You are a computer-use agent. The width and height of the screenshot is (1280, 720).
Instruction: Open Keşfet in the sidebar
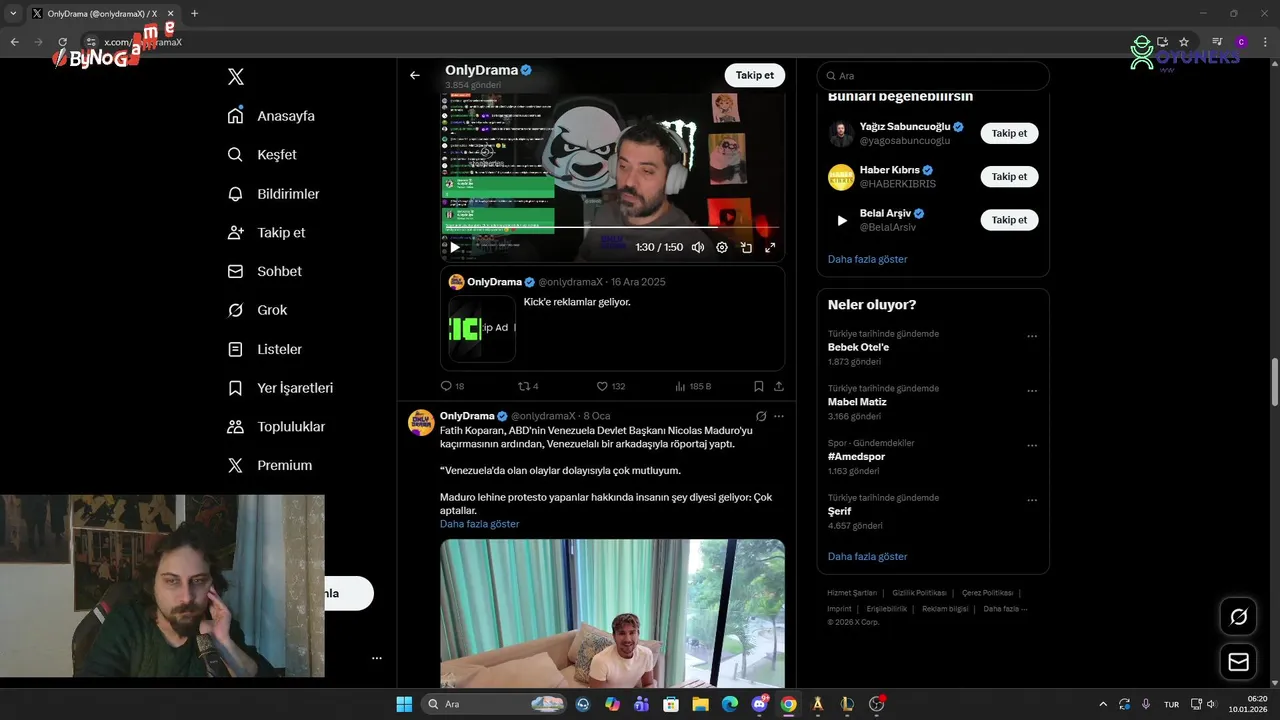(x=262, y=155)
